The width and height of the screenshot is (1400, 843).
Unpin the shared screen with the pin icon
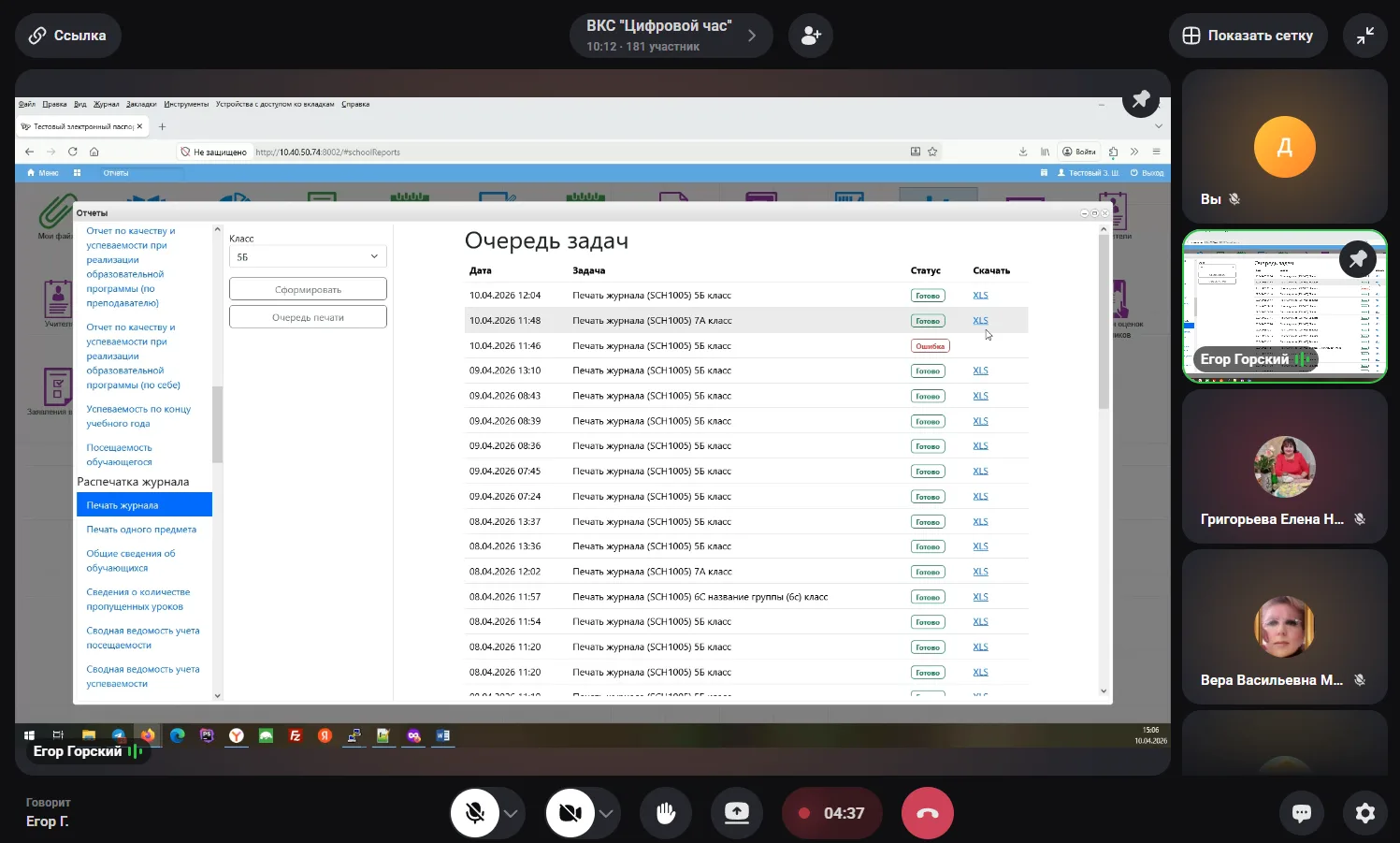pos(1141,99)
